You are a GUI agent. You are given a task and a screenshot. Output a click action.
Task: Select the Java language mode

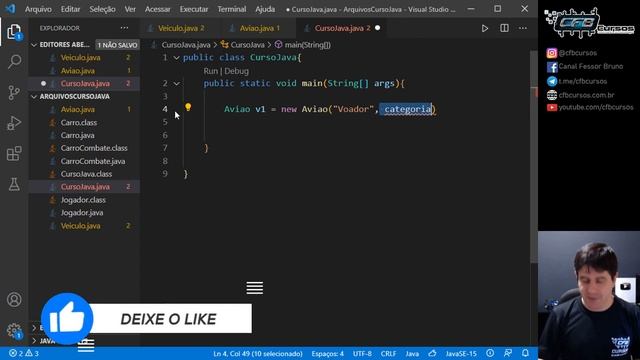tap(412, 353)
